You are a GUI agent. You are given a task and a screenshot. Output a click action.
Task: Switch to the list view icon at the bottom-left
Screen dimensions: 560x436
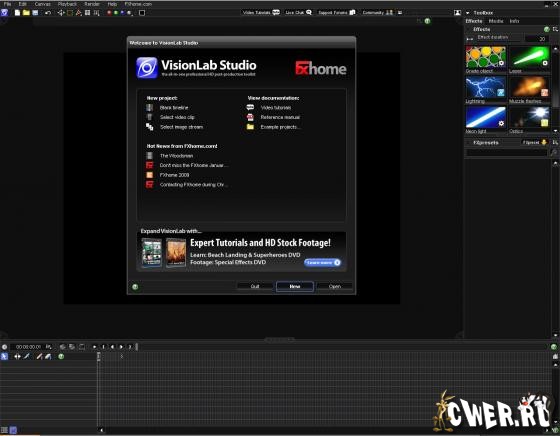(4, 430)
